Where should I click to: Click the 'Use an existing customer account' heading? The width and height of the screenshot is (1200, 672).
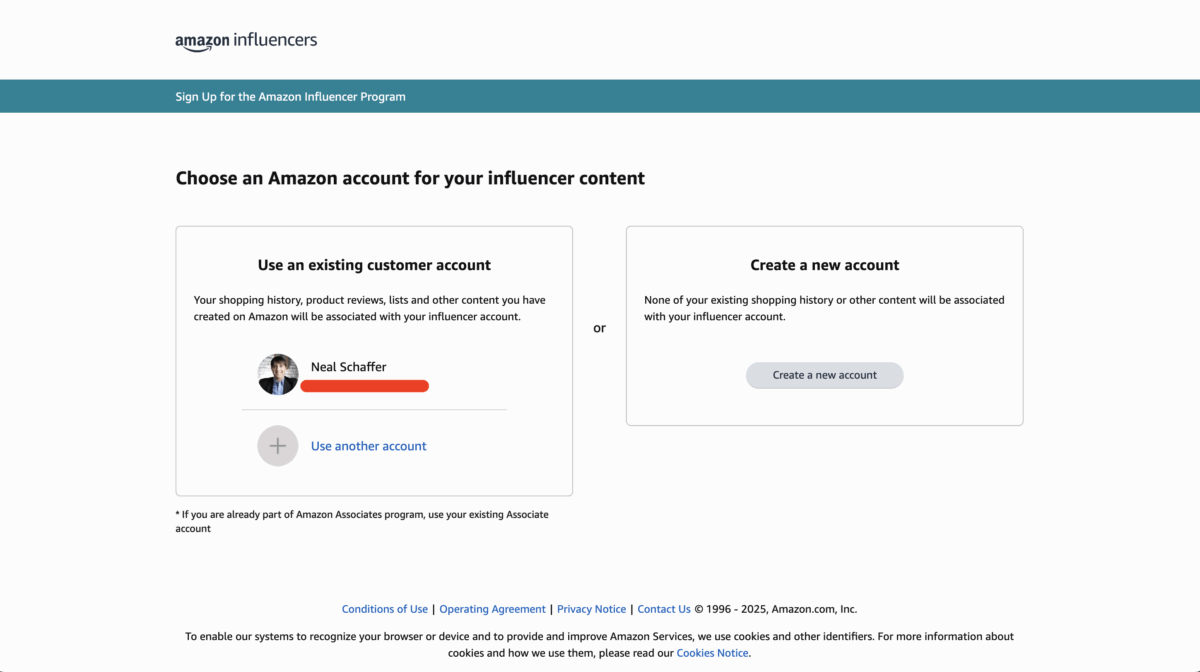374,265
